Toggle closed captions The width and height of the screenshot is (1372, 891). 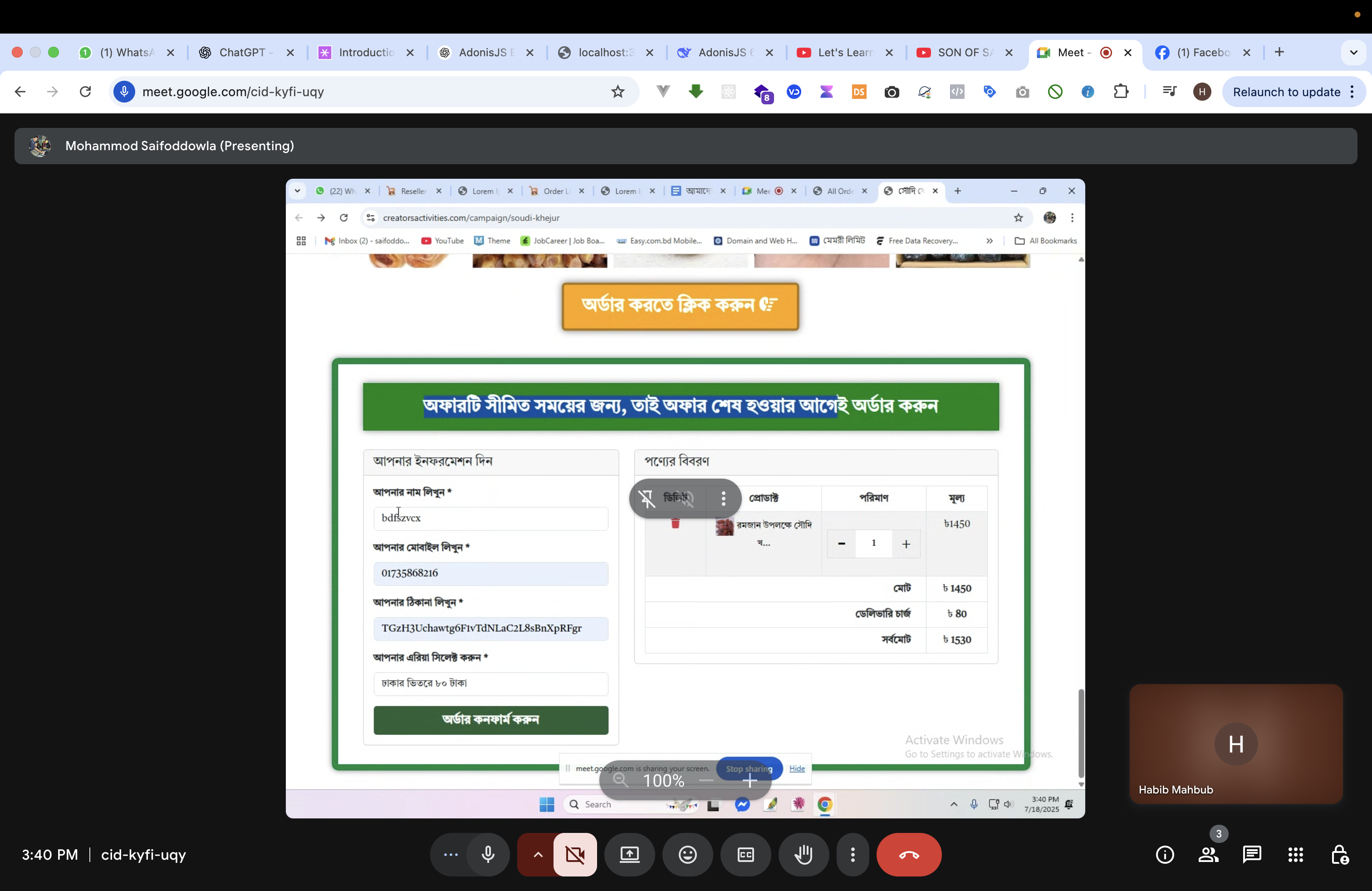[745, 855]
